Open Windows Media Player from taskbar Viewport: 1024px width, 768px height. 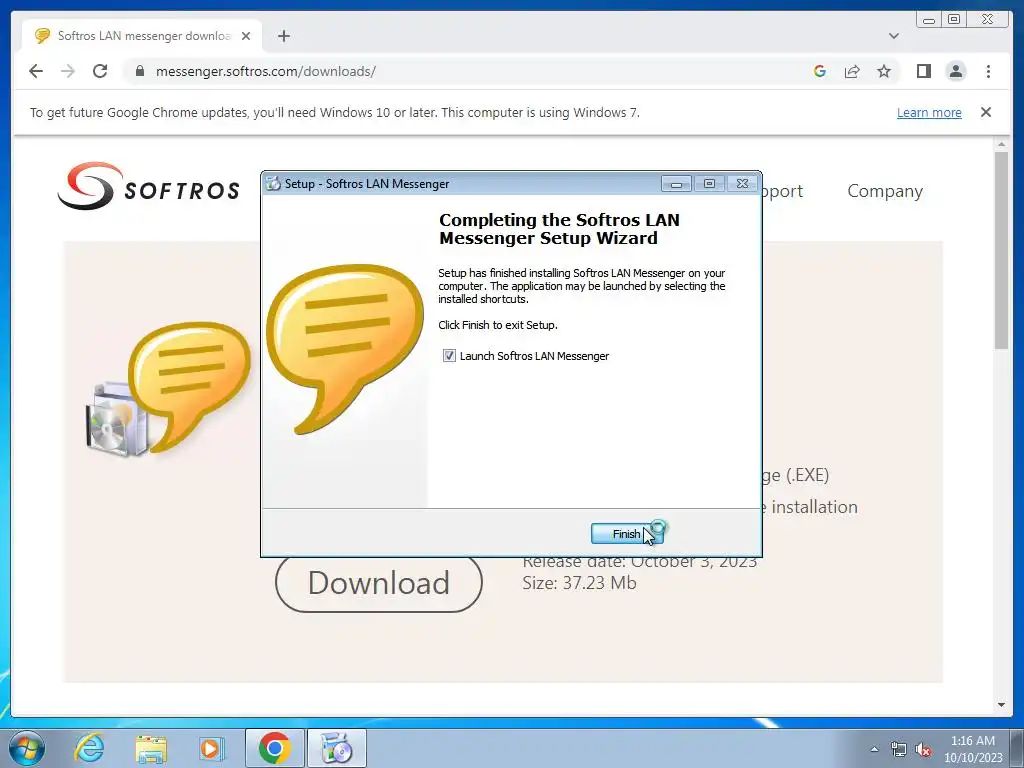pyautogui.click(x=211, y=748)
